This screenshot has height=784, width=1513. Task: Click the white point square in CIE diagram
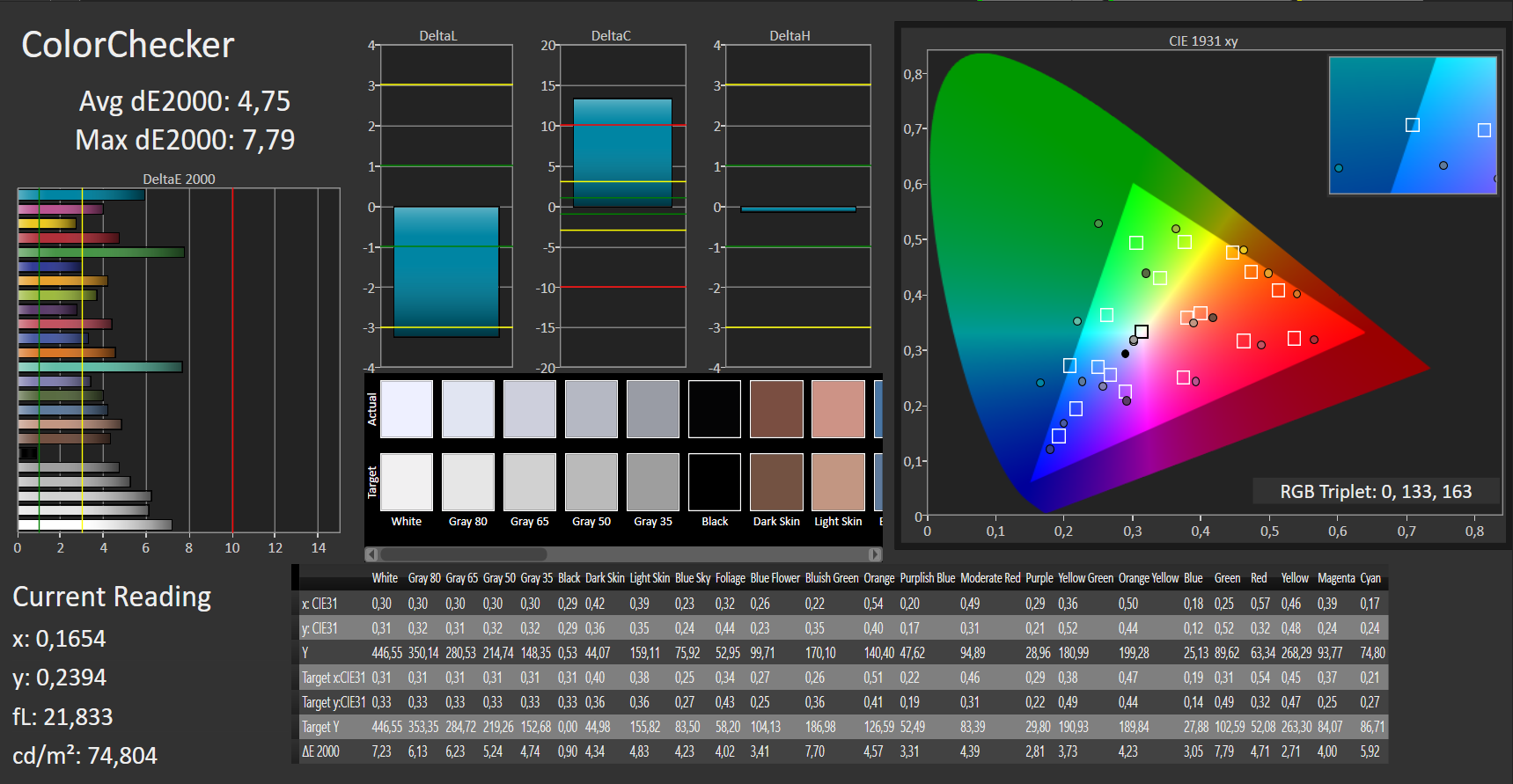pos(1142,332)
